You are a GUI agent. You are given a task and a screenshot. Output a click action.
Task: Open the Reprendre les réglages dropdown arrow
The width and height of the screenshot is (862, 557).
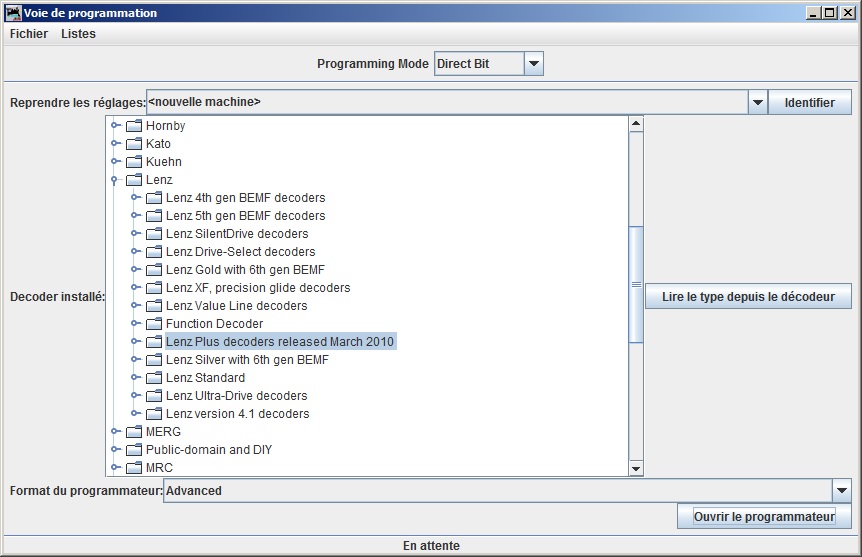[758, 102]
